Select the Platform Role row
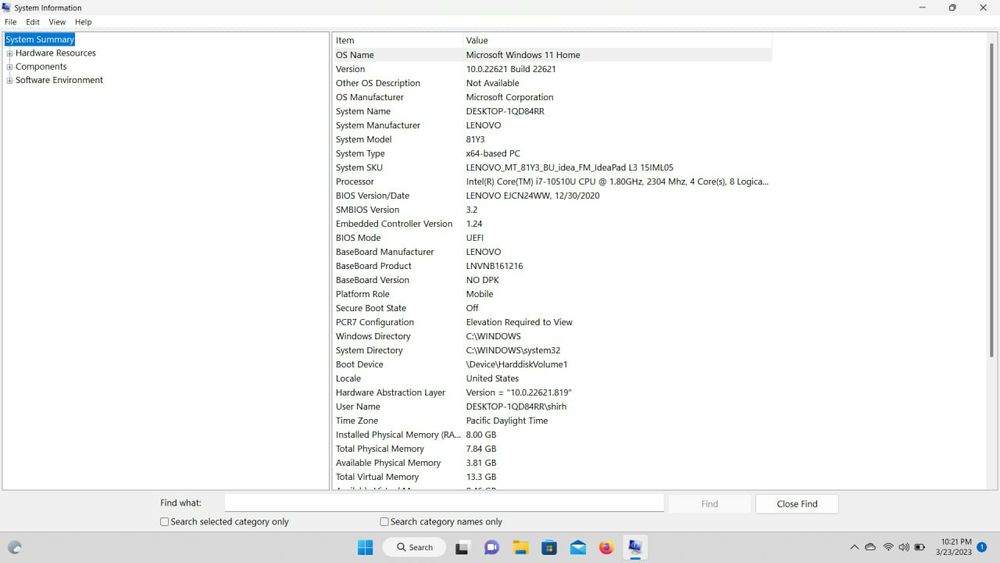This screenshot has height=563, width=1000. pyautogui.click(x=552, y=293)
